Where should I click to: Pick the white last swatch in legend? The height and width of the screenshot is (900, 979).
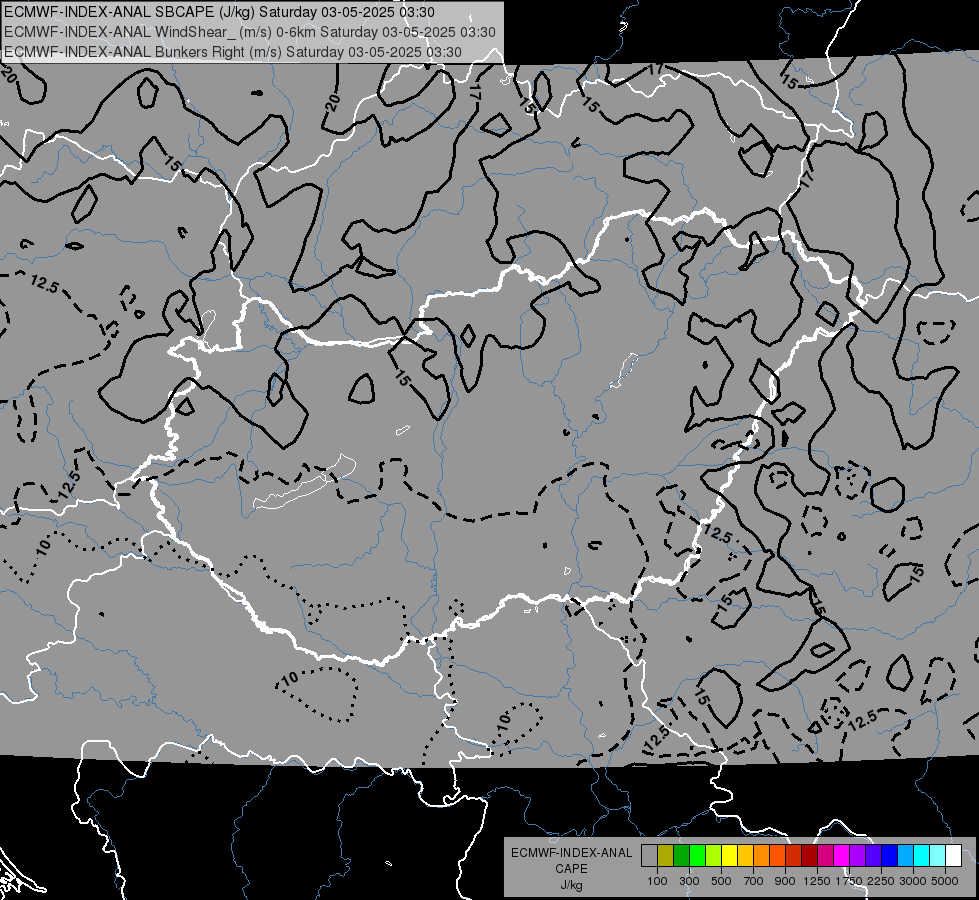(953, 856)
